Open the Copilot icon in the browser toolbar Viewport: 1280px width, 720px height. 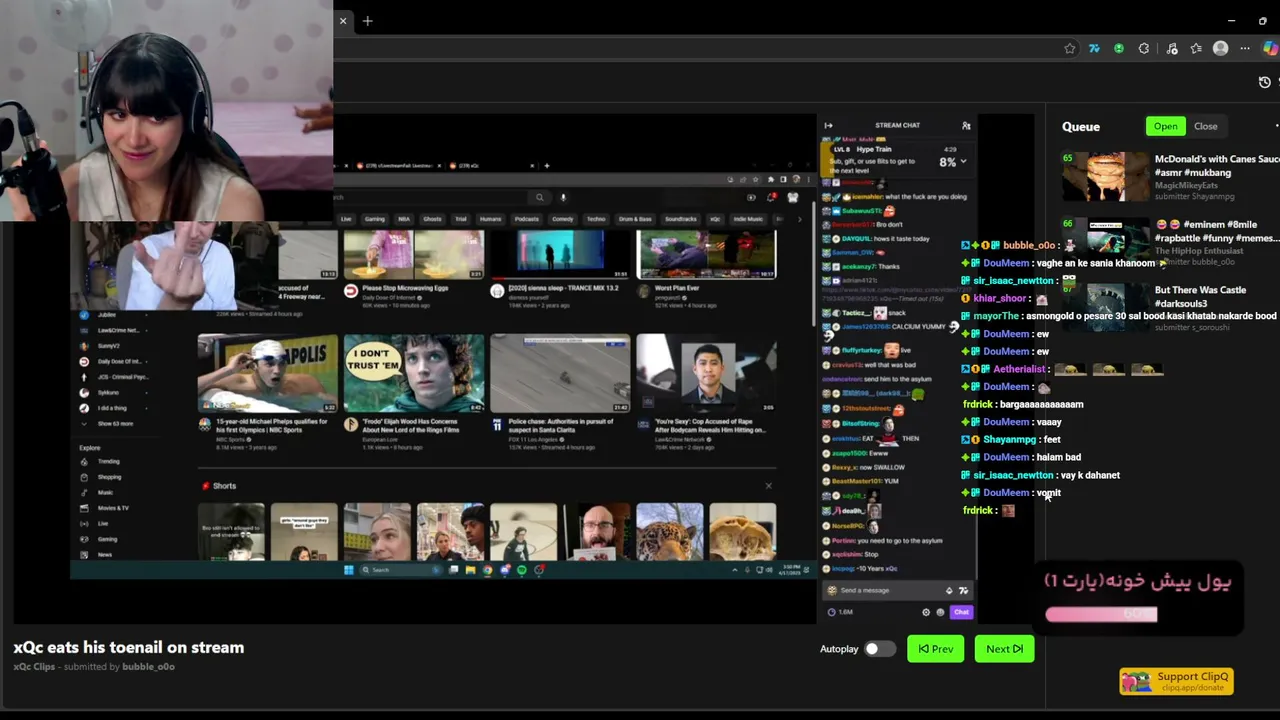[x=1270, y=48]
